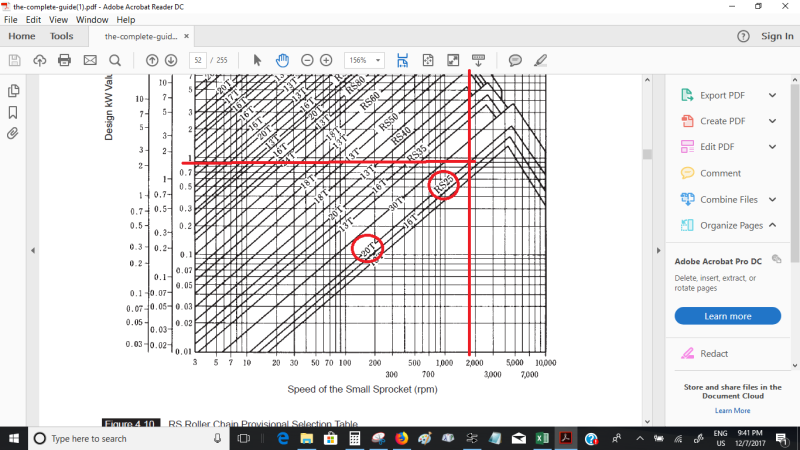This screenshot has width=800, height=450.
Task: Expand the Edit PDF section chevron
Action: (772, 146)
